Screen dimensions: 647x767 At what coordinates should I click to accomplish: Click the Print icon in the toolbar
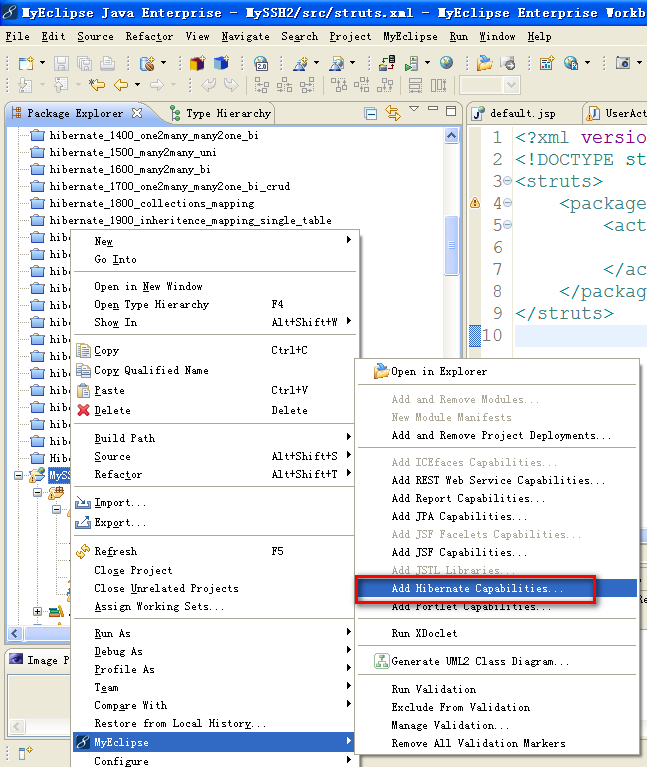pyautogui.click(x=108, y=63)
